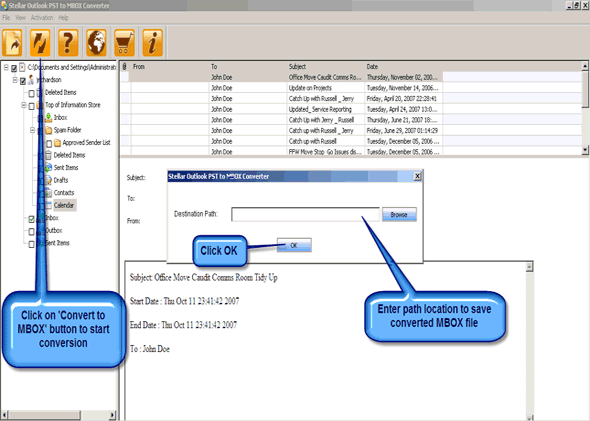This screenshot has height=421, width=590.
Task: Select the Approved Sender List folder icon
Action: [57, 143]
